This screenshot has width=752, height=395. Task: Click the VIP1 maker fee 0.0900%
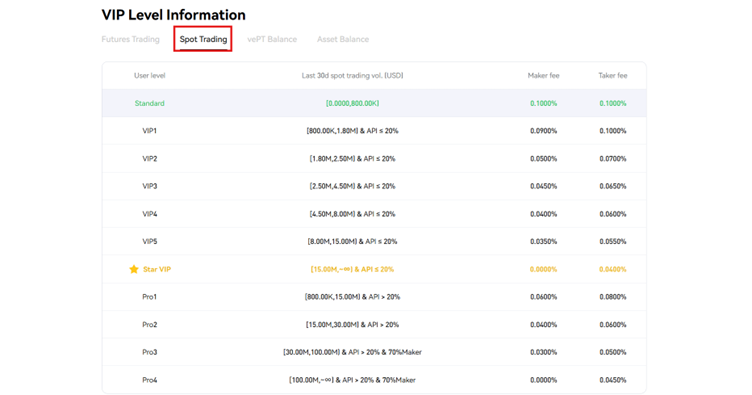coord(543,131)
